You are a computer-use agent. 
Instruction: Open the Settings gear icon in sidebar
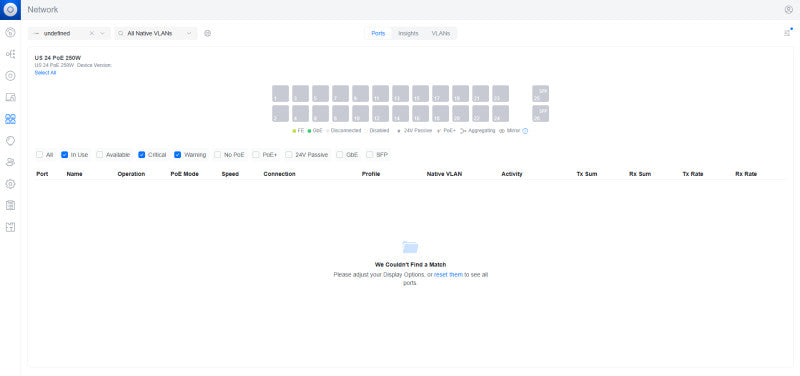point(10,184)
